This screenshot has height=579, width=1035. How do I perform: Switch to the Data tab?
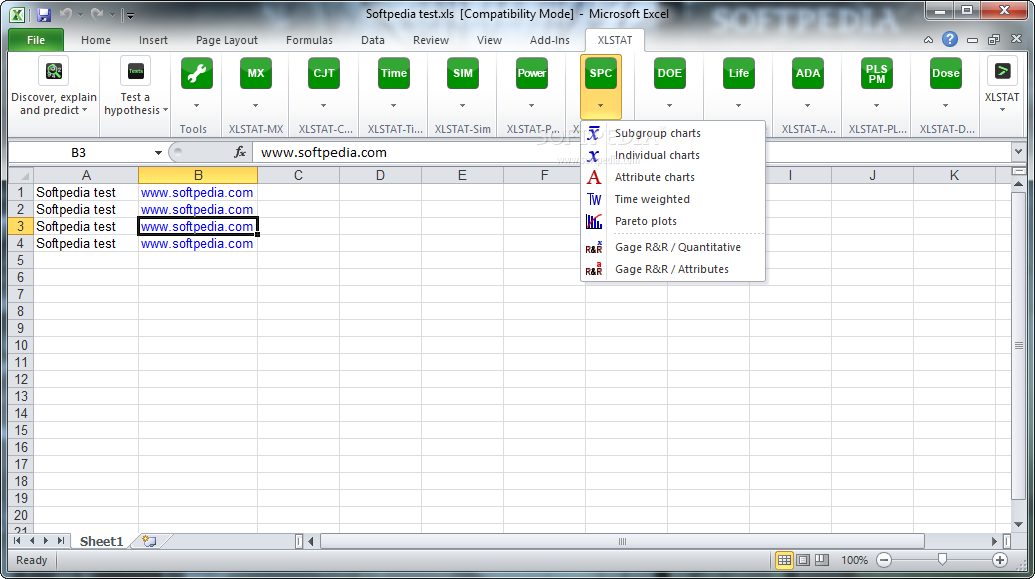pyautogui.click(x=372, y=40)
